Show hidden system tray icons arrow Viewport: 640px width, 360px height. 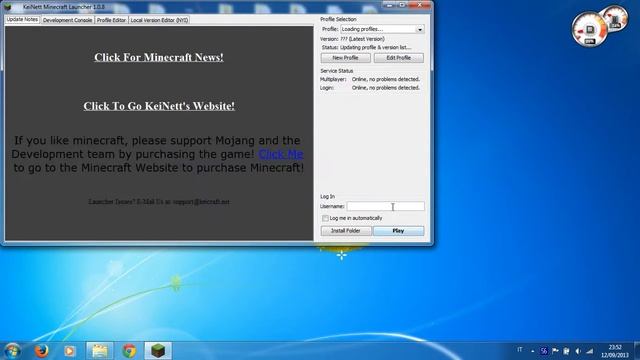pos(533,351)
